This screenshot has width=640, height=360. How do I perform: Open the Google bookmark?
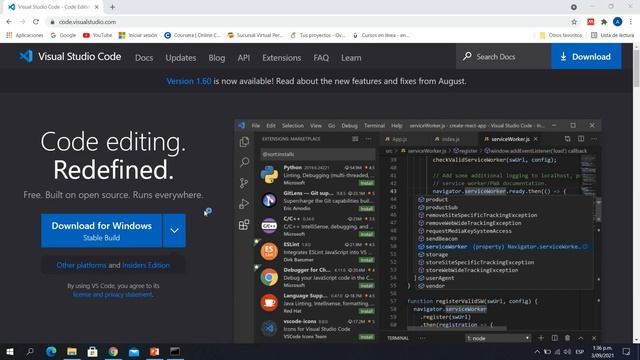pyautogui.click(x=63, y=35)
